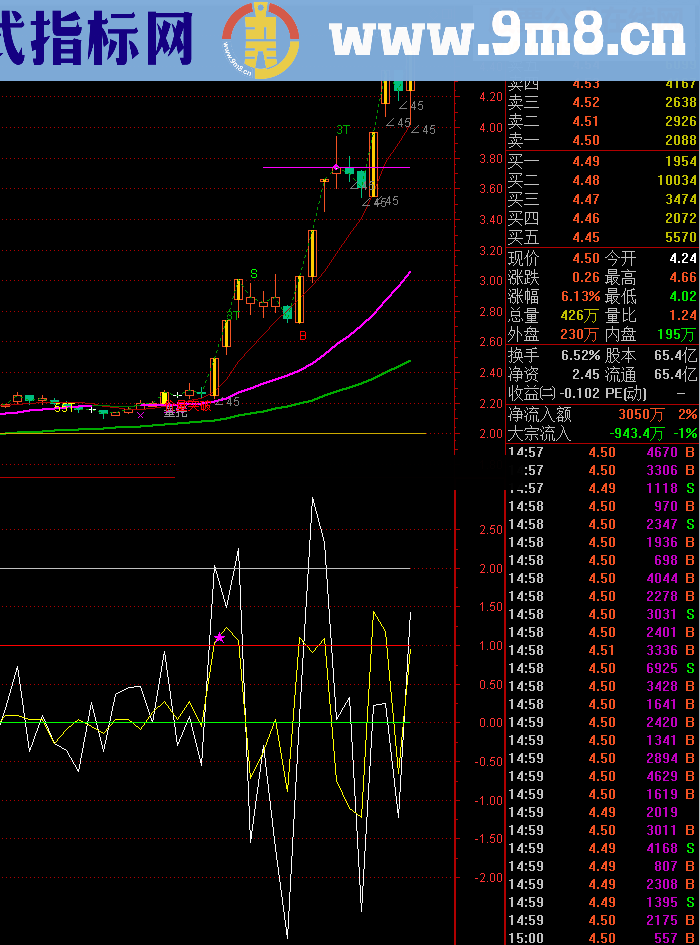700x945 pixels.
Task: Click the 净流入额 net inflow row
Action: pos(602,415)
